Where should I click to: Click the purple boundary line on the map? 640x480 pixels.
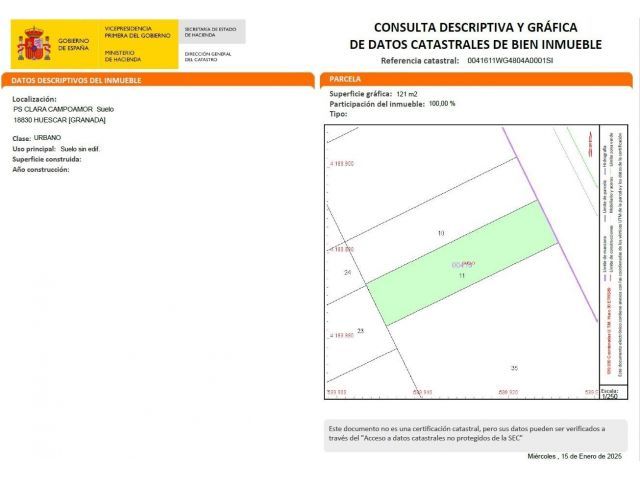click(550, 224)
